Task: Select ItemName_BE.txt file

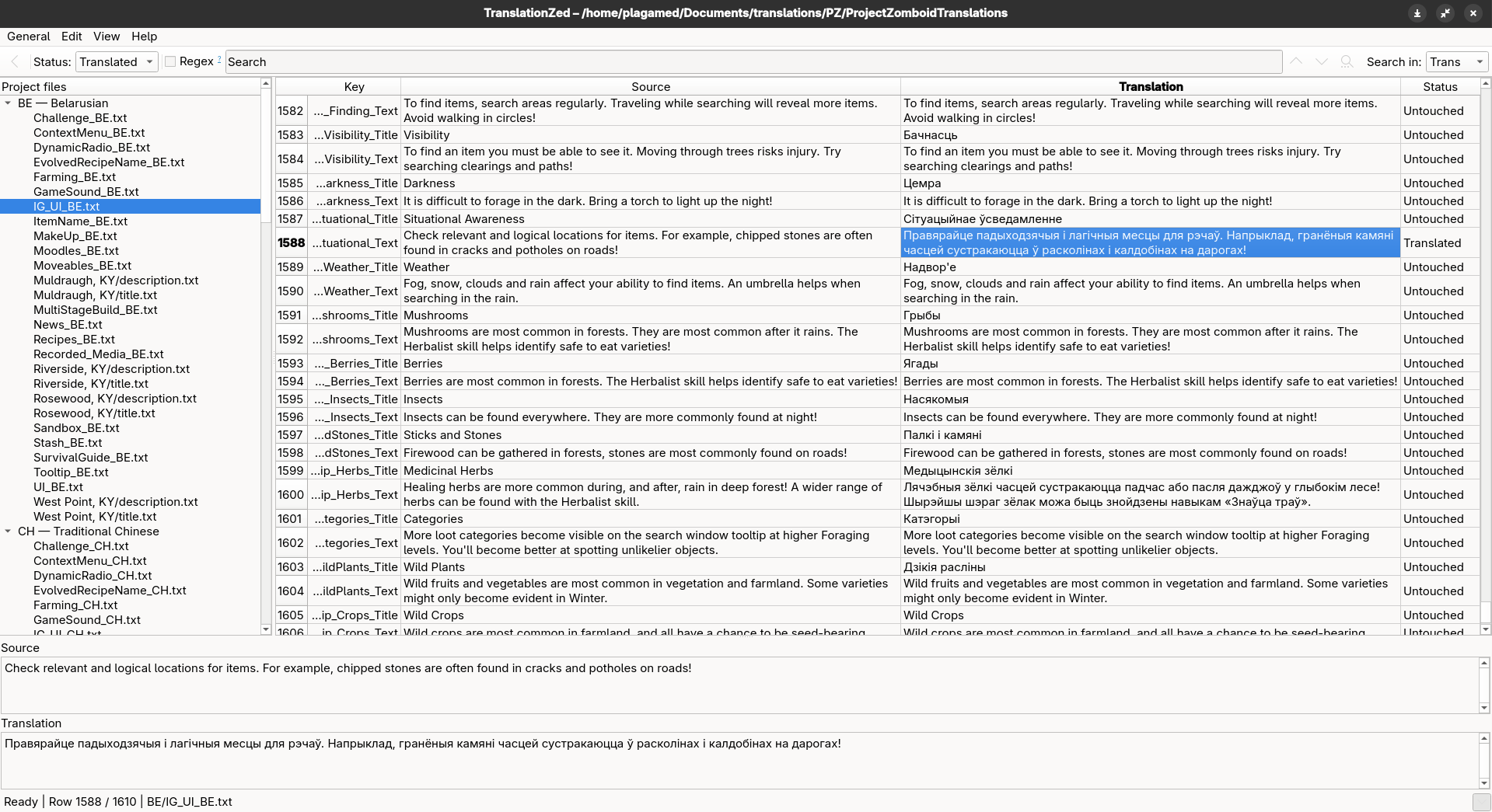Action: pyautogui.click(x=80, y=221)
